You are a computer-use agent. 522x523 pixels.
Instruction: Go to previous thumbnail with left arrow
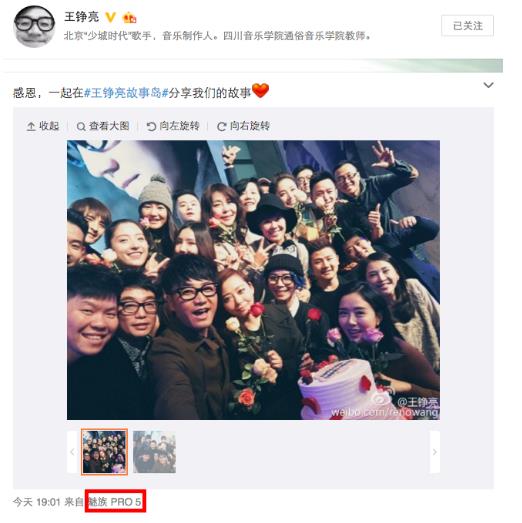pos(72,452)
